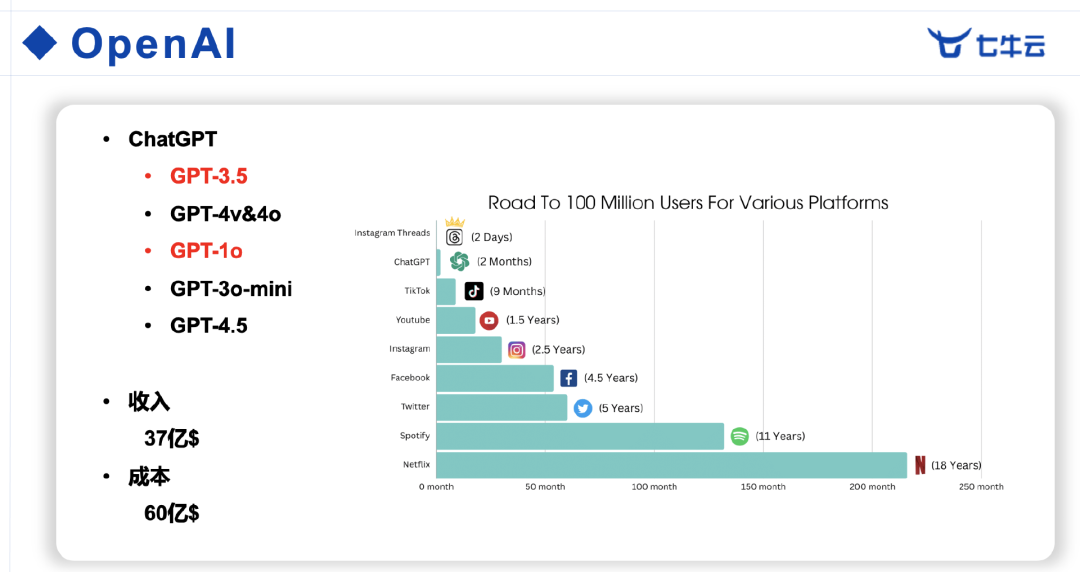Image resolution: width=1080 pixels, height=572 pixels.
Task: Click the Twitter axis label
Action: pos(415,407)
